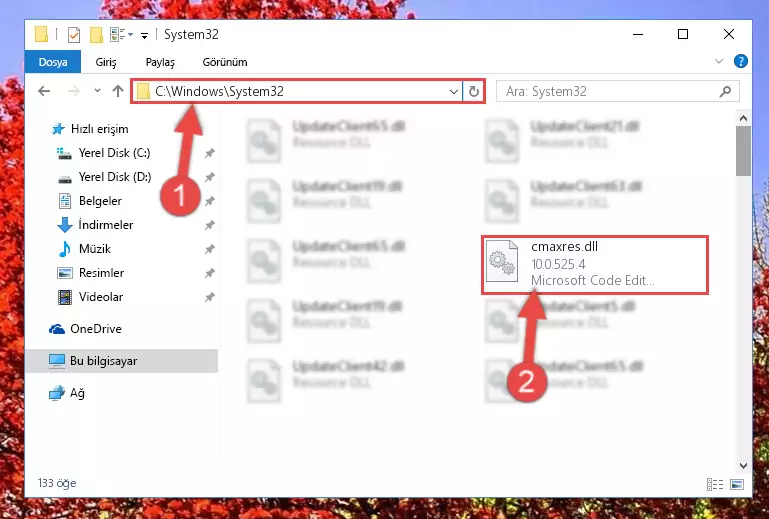769x519 pixels.
Task: Select OneDrive in navigation pane
Action: click(x=85, y=329)
